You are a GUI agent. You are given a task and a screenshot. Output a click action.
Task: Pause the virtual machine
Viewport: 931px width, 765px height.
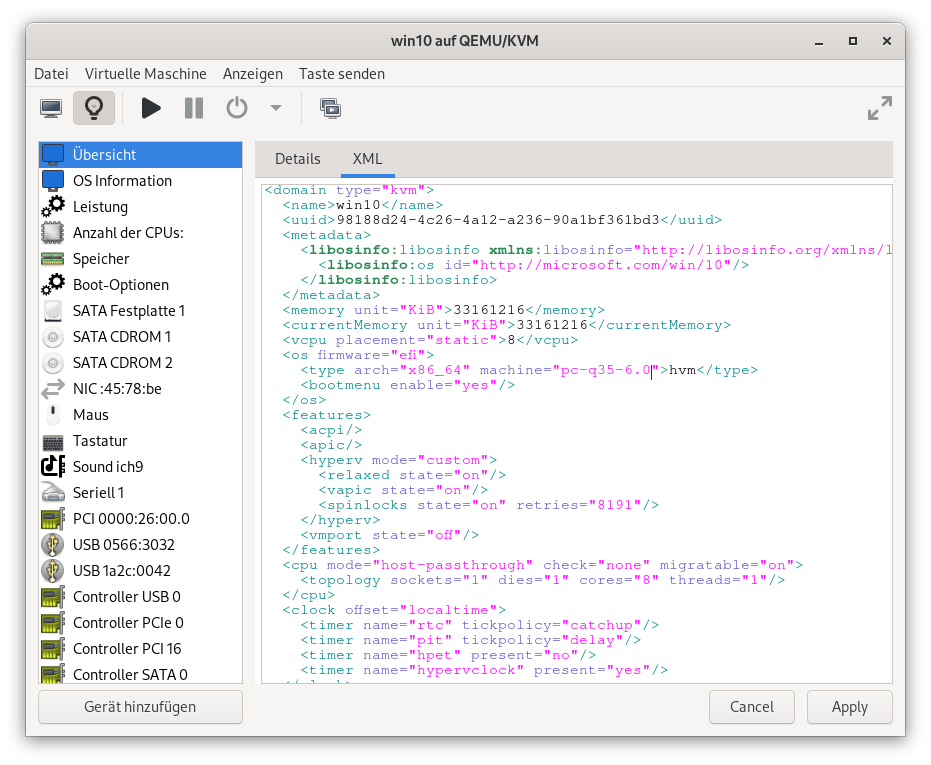pyautogui.click(x=194, y=108)
